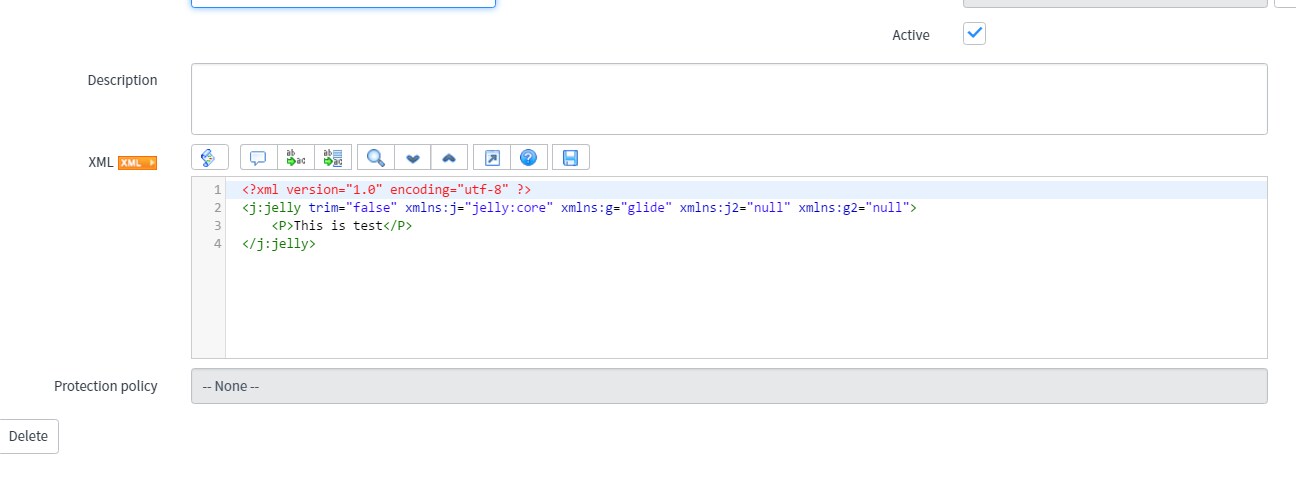The height and width of the screenshot is (503, 1296).
Task: Click the Delete button
Action: [28, 436]
